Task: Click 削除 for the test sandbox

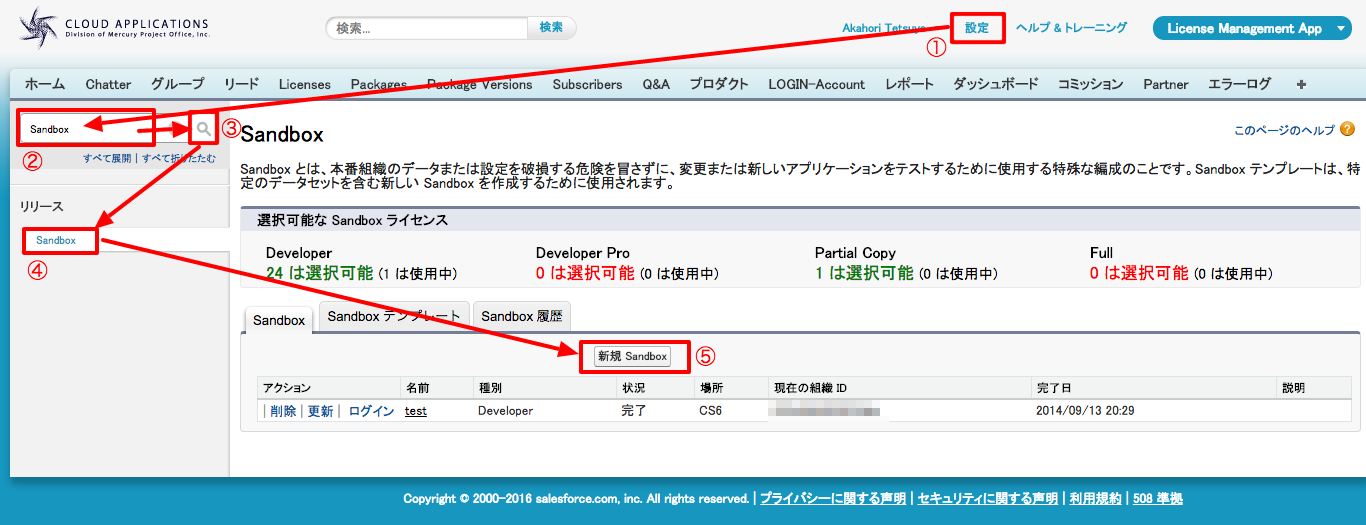Action: click(283, 411)
